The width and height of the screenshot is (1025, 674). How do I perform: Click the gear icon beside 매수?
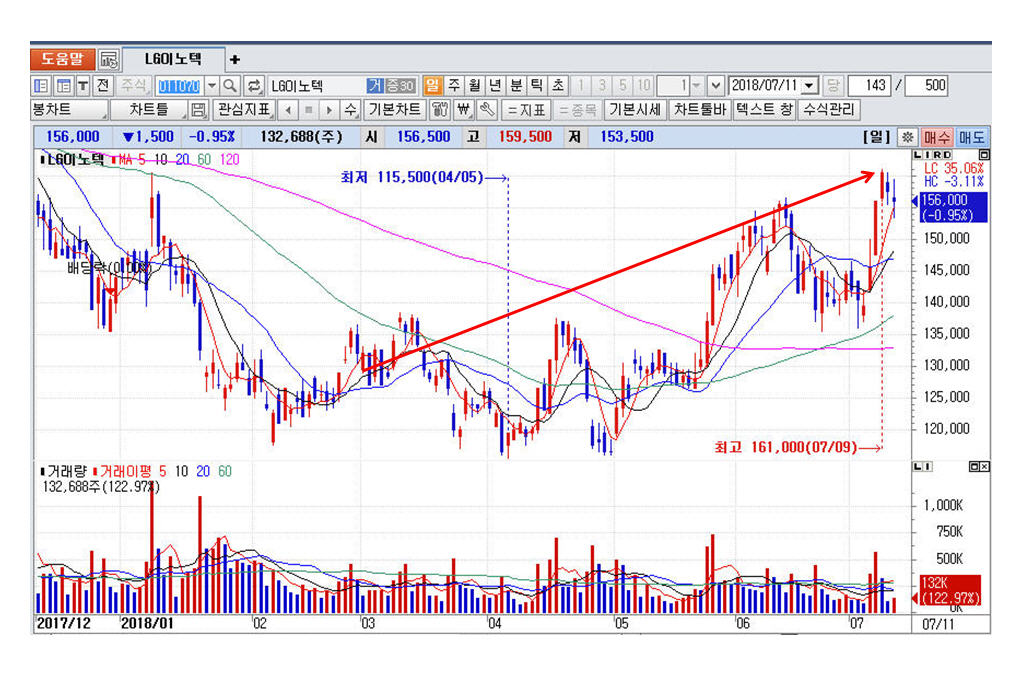coord(907,137)
